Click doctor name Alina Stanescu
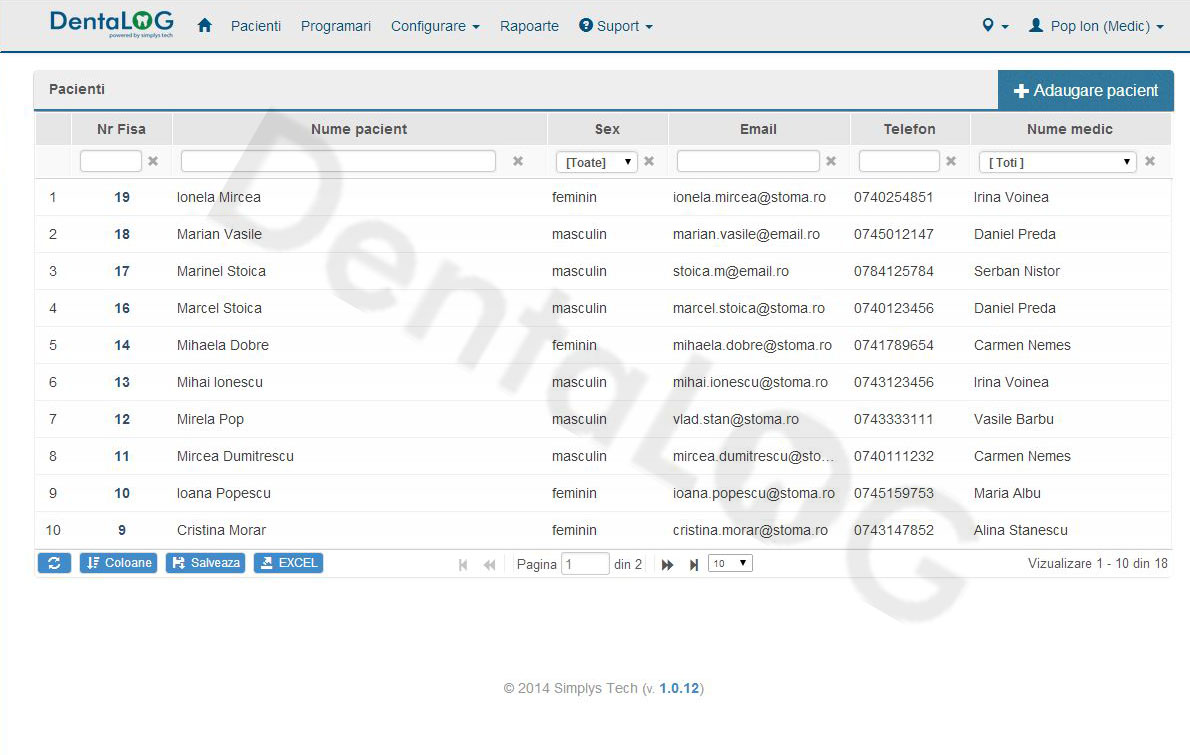 click(1021, 530)
